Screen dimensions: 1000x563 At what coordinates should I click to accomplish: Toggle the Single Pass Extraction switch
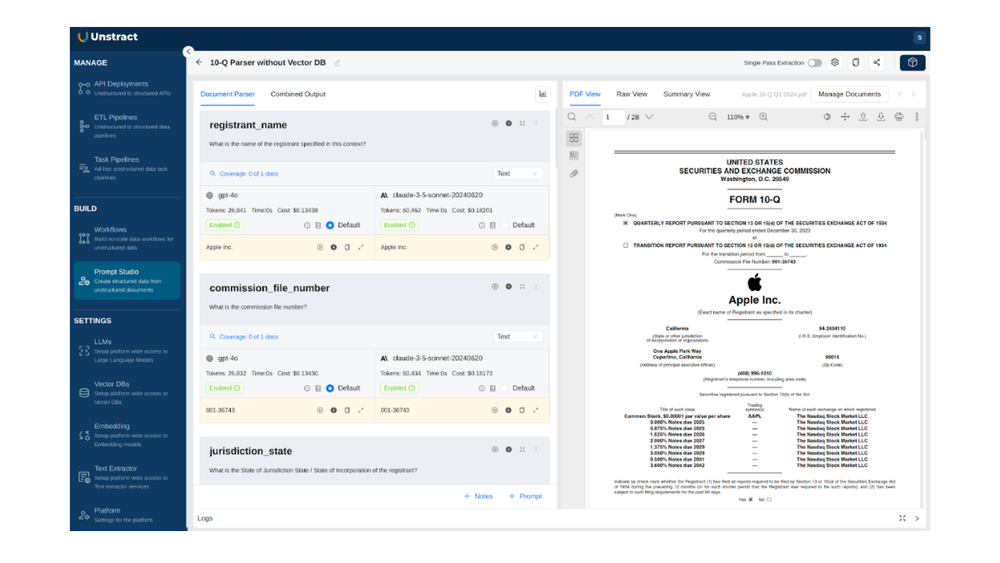tap(815, 63)
